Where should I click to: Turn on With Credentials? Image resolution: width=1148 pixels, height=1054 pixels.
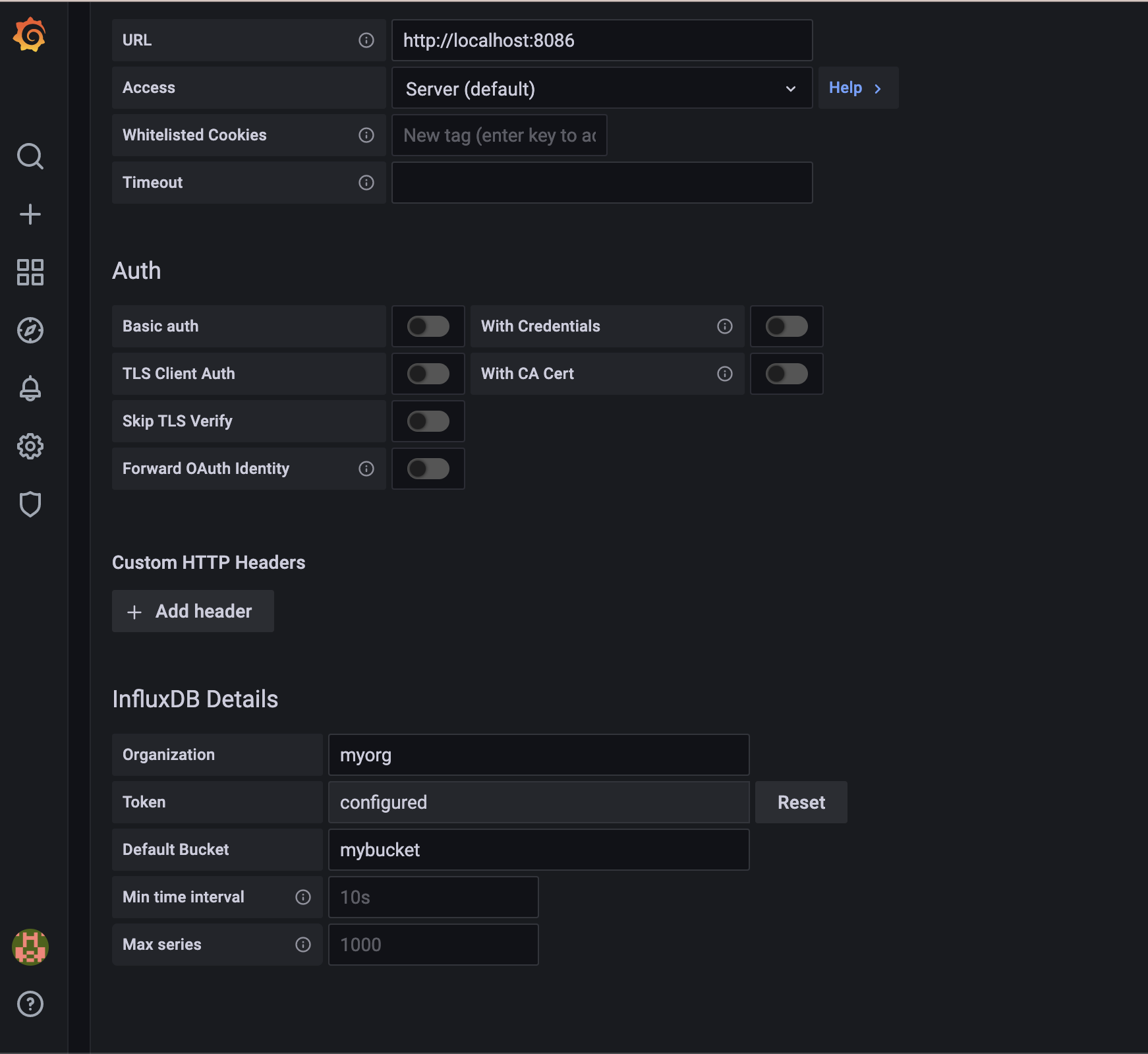point(786,326)
